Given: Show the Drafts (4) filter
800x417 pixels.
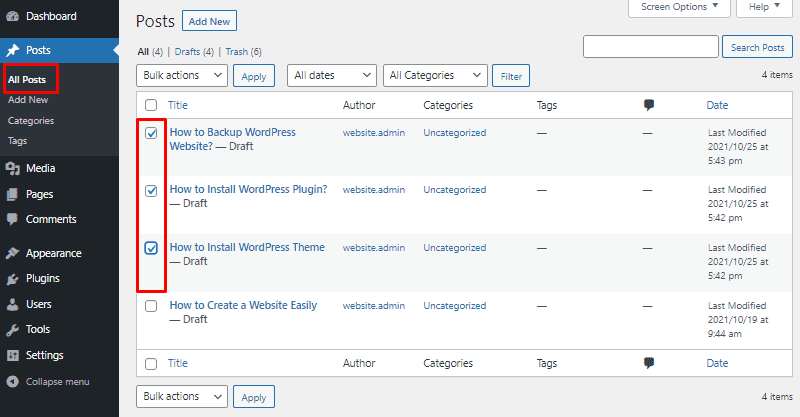Looking at the screenshot, I should pos(194,52).
